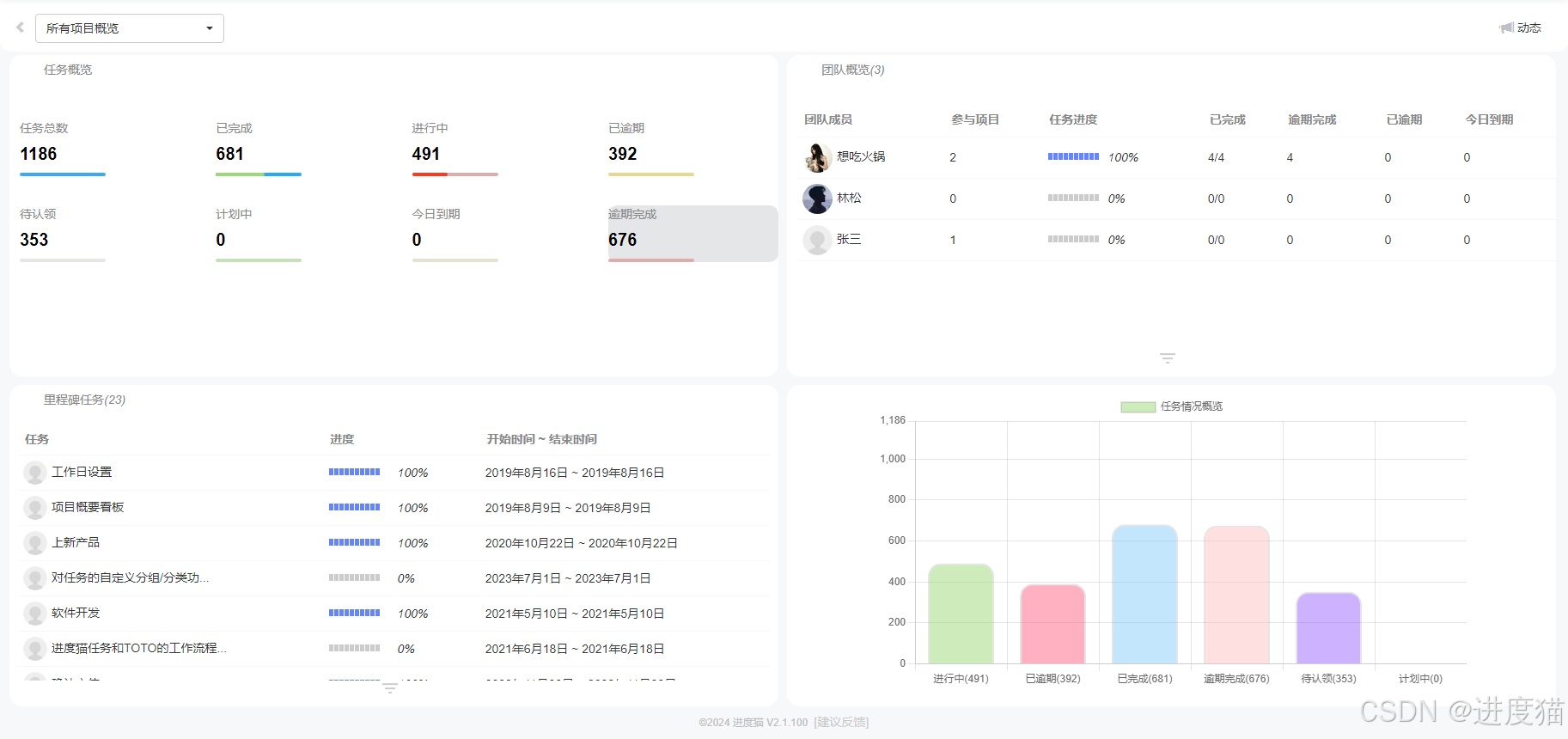Open milestone task 软件开发

click(x=76, y=613)
